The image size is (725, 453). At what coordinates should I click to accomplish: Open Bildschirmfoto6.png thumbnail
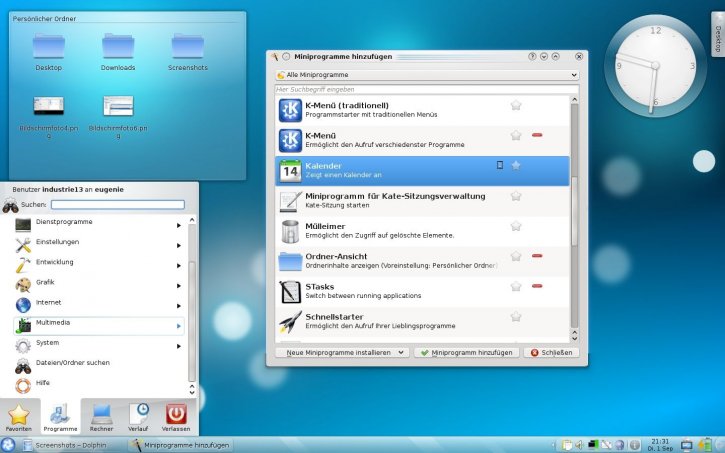click(118, 106)
